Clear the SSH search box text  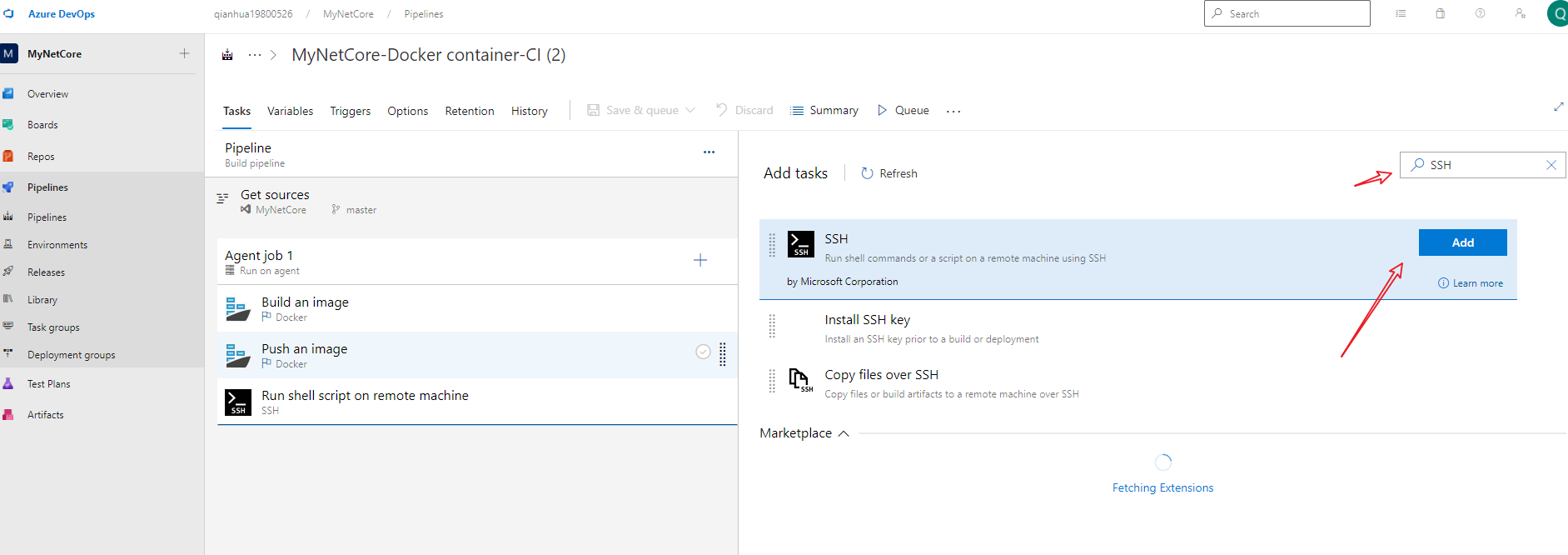pos(1551,165)
